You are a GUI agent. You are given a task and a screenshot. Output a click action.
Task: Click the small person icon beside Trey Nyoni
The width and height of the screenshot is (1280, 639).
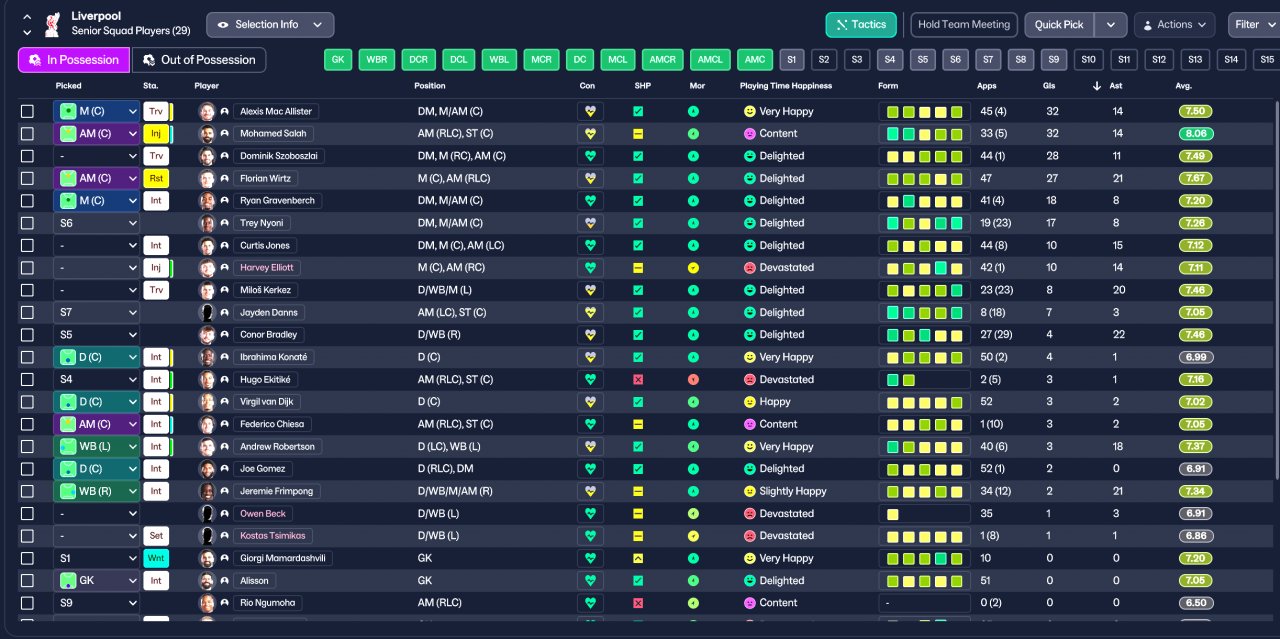[x=225, y=223]
